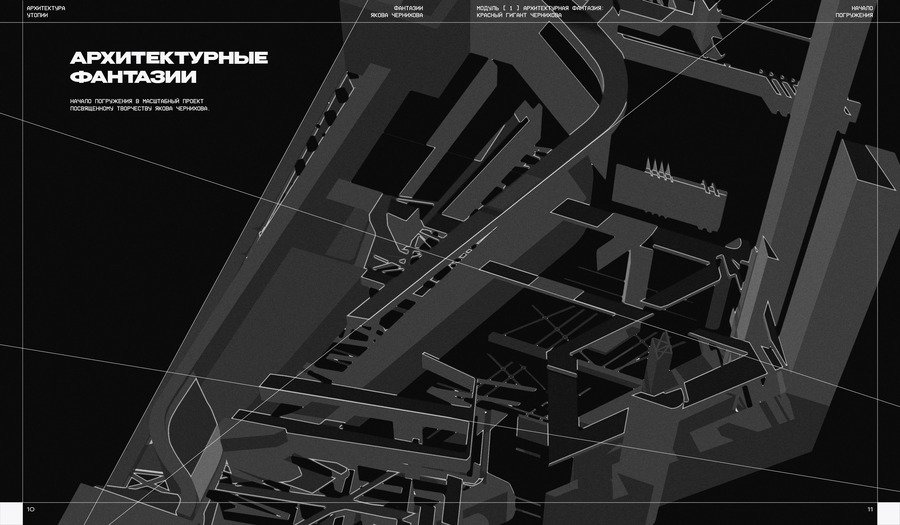Click the header text 'АРХИТЕКТУРА УТОПИИ'

coord(46,12)
